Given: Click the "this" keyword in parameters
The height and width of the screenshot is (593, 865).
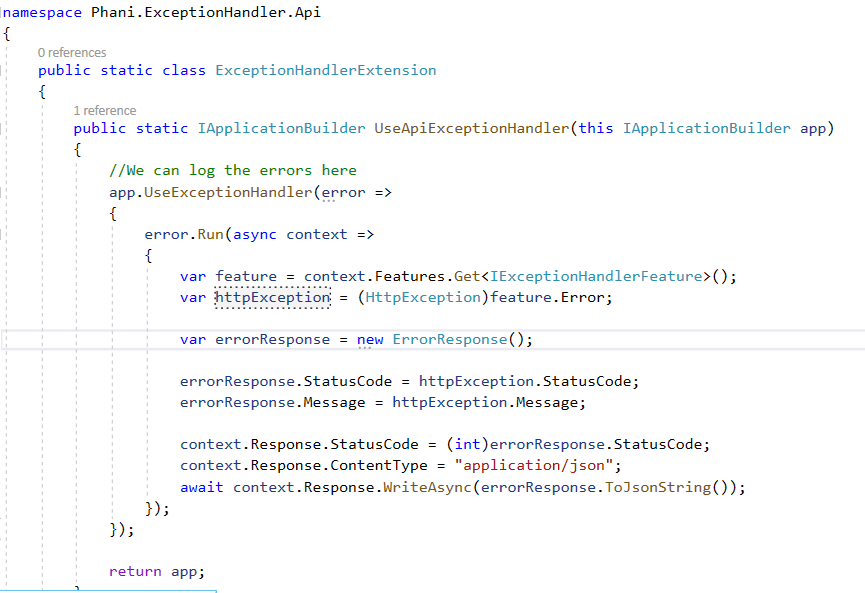Looking at the screenshot, I should coord(596,128).
